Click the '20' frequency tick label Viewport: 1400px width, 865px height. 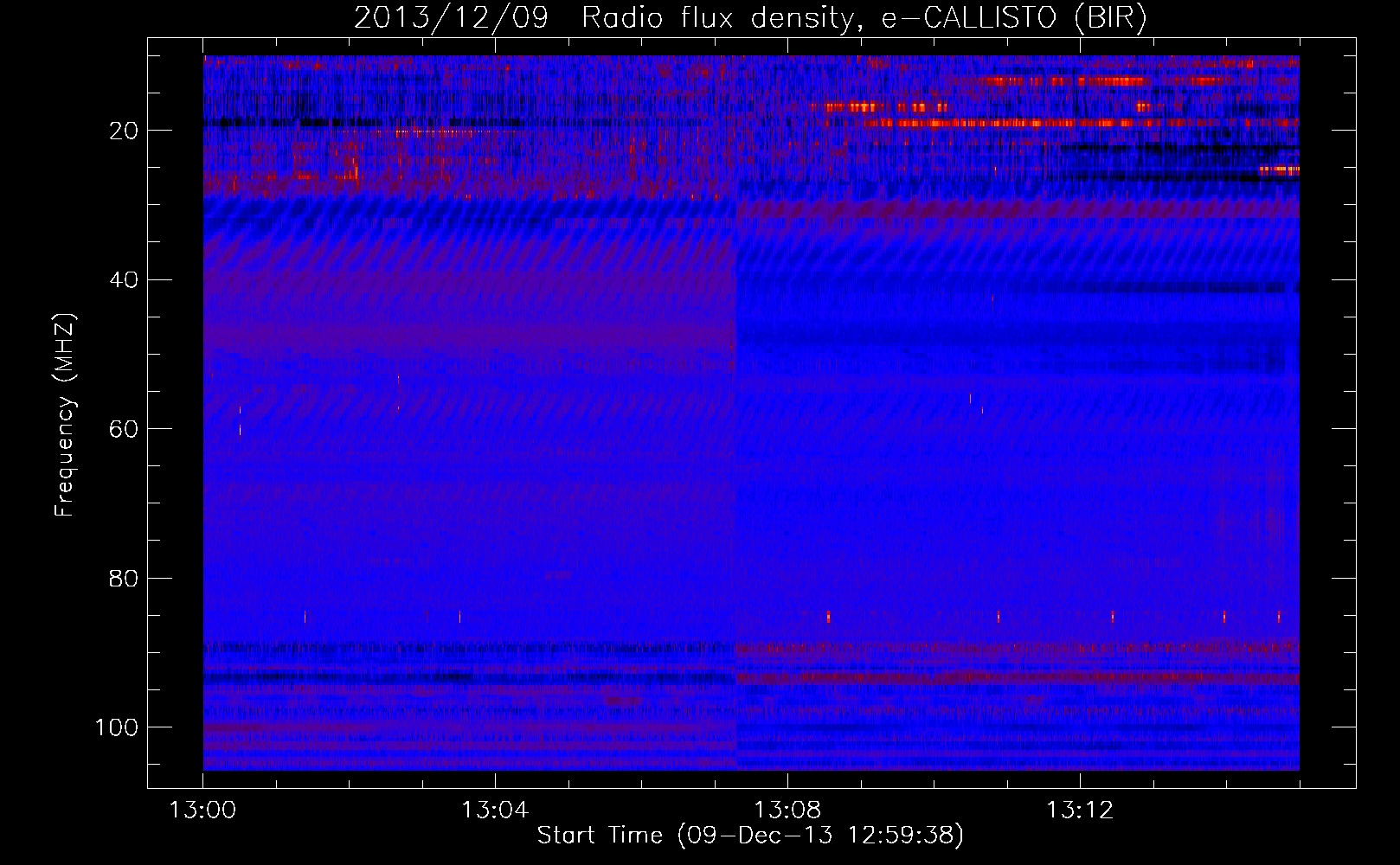pos(124,131)
